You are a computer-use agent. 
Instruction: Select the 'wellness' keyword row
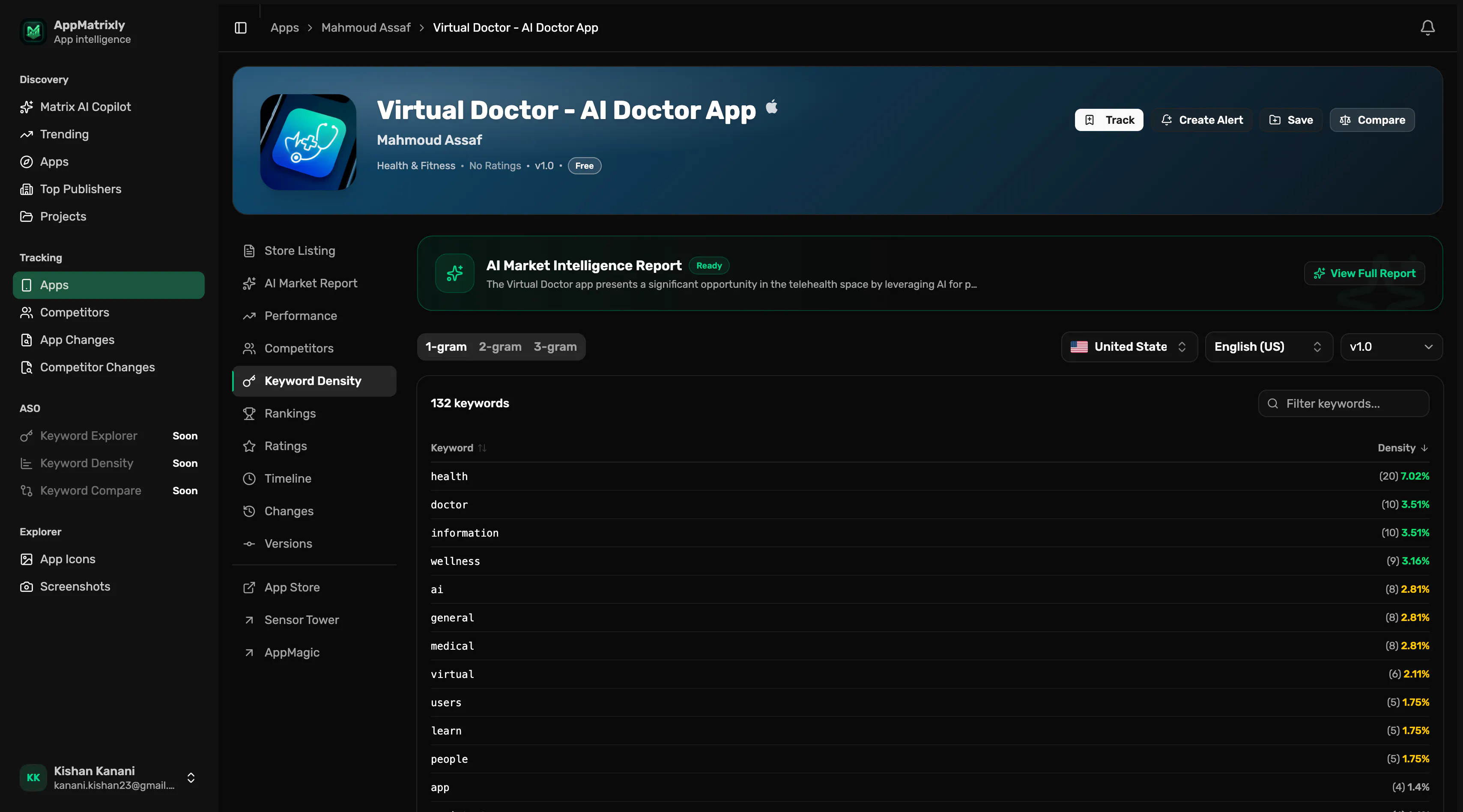point(930,561)
